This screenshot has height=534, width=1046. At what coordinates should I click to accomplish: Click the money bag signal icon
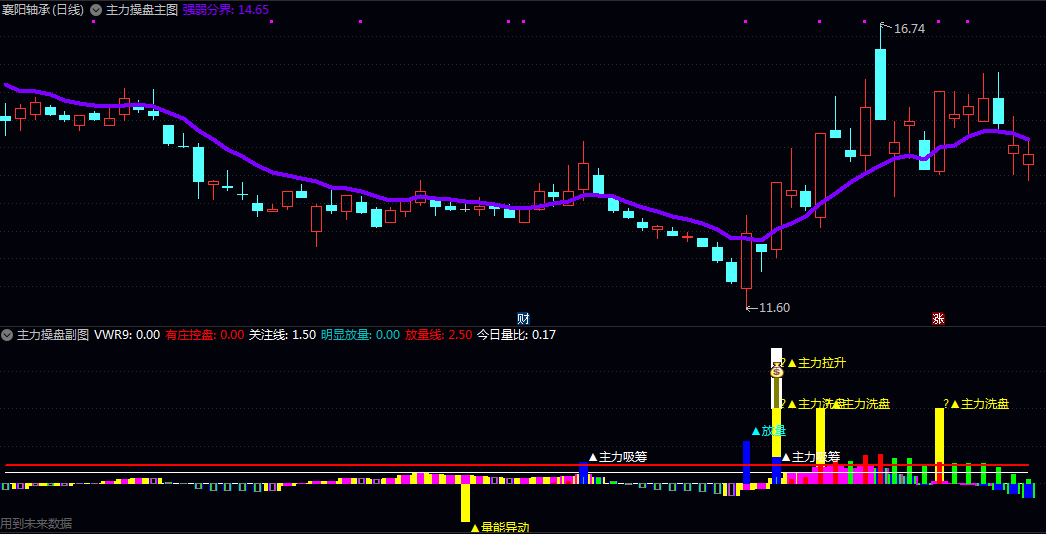(776, 371)
